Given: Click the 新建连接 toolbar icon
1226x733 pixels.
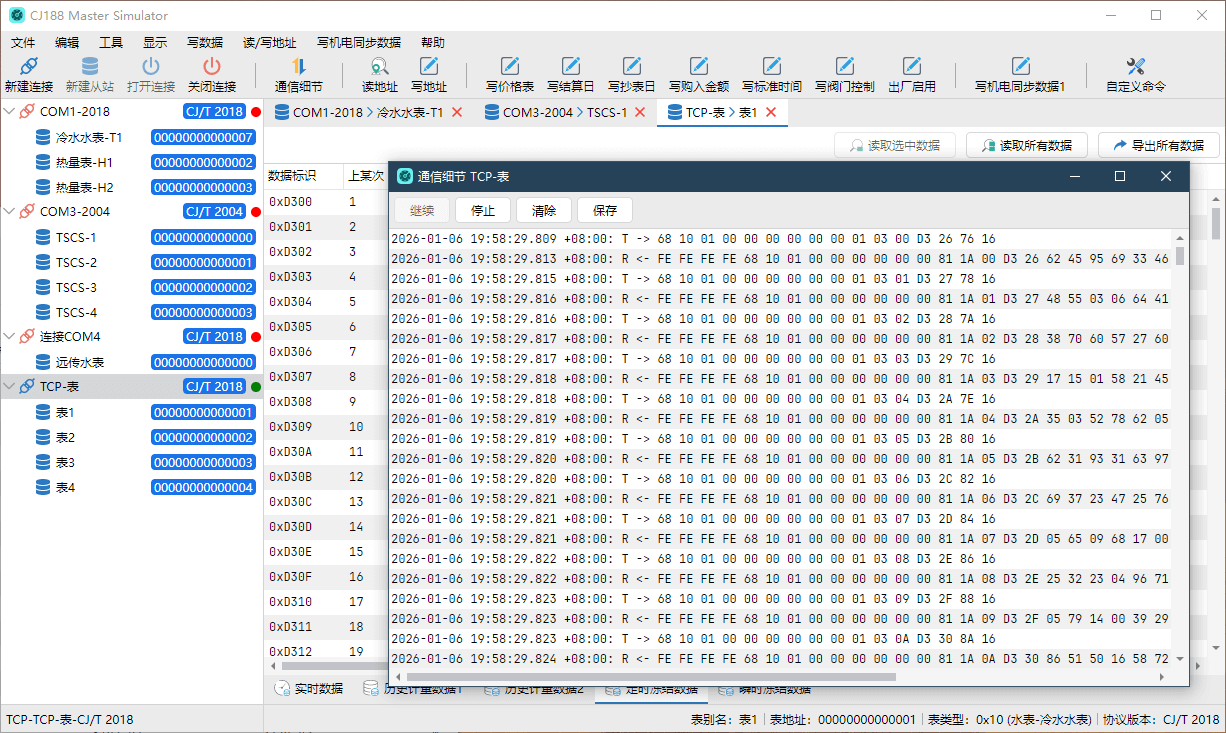Looking at the screenshot, I should (x=28, y=67).
